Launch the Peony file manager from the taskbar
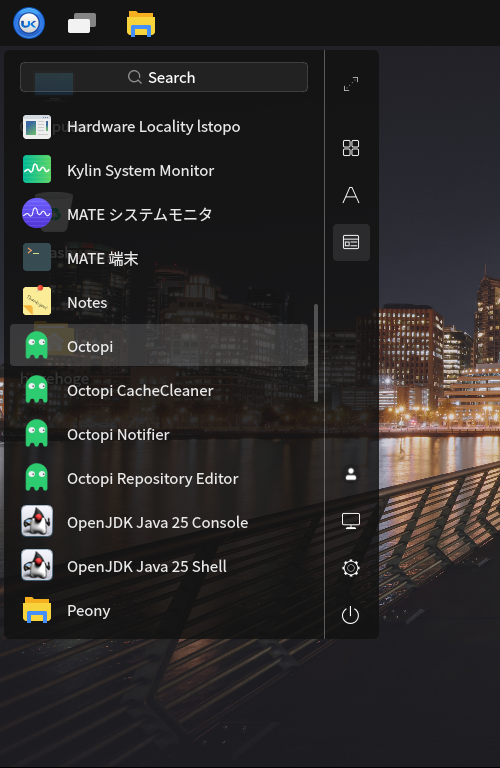 (x=141, y=24)
